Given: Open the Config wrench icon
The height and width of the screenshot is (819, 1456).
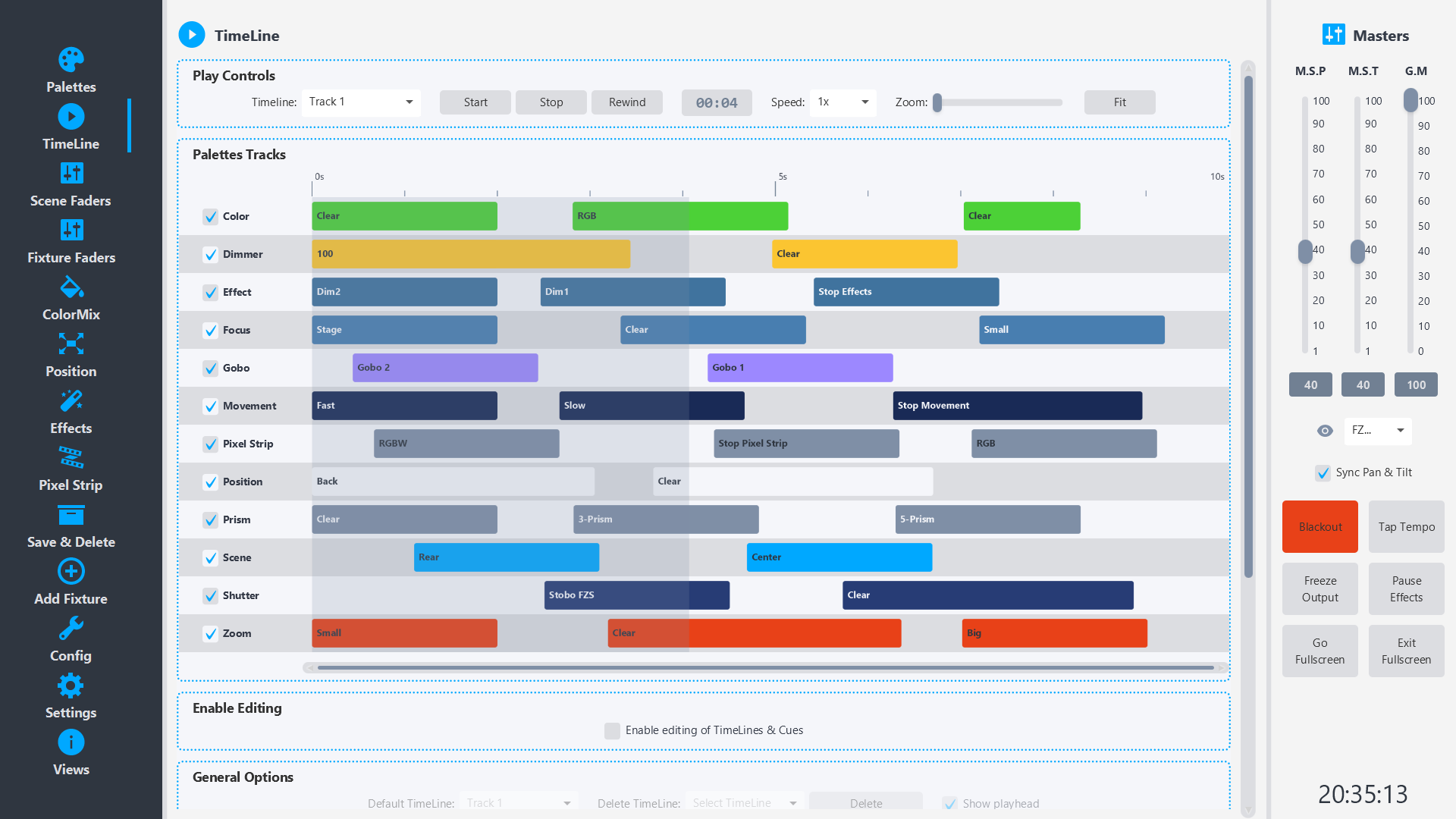Looking at the screenshot, I should (71, 629).
